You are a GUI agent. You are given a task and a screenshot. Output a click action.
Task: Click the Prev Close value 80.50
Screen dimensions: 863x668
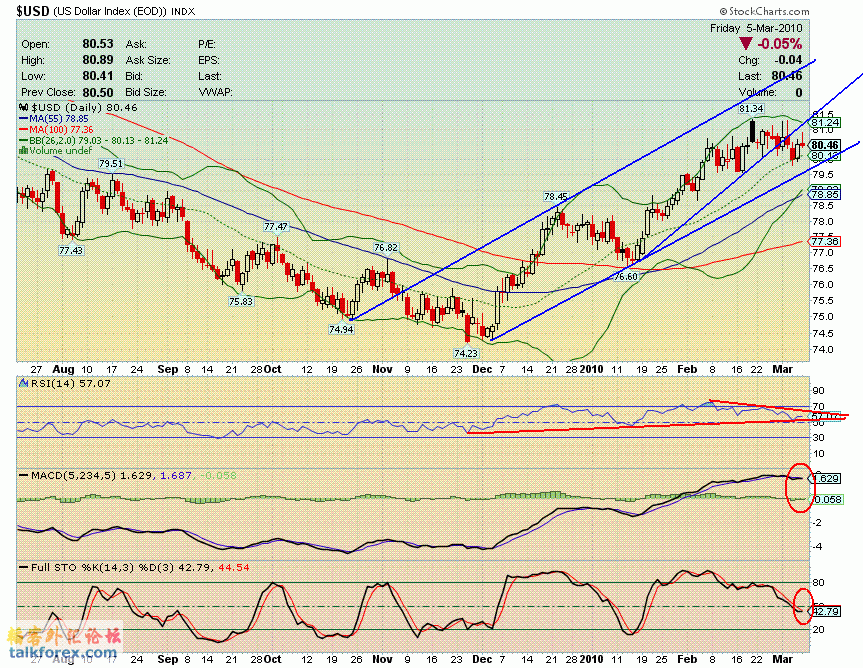tap(98, 92)
